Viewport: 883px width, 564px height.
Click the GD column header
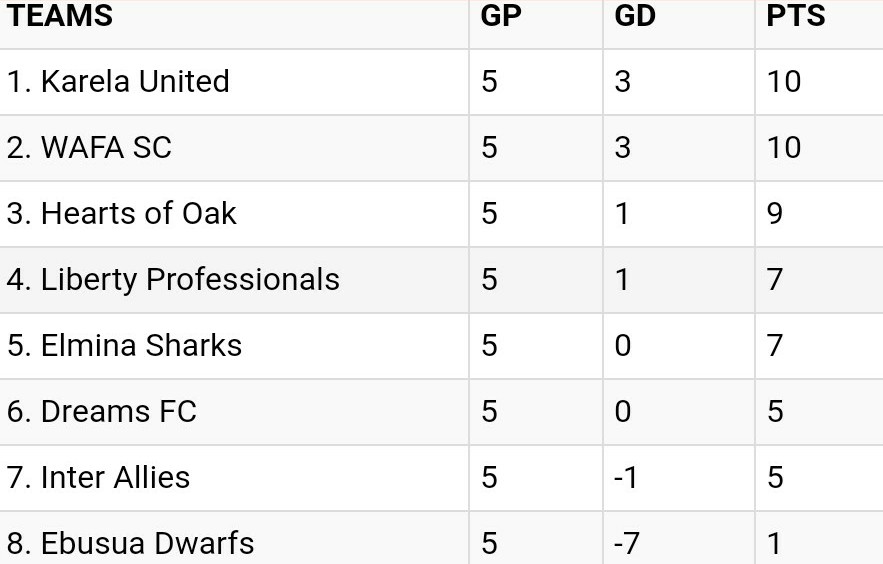[x=635, y=14]
